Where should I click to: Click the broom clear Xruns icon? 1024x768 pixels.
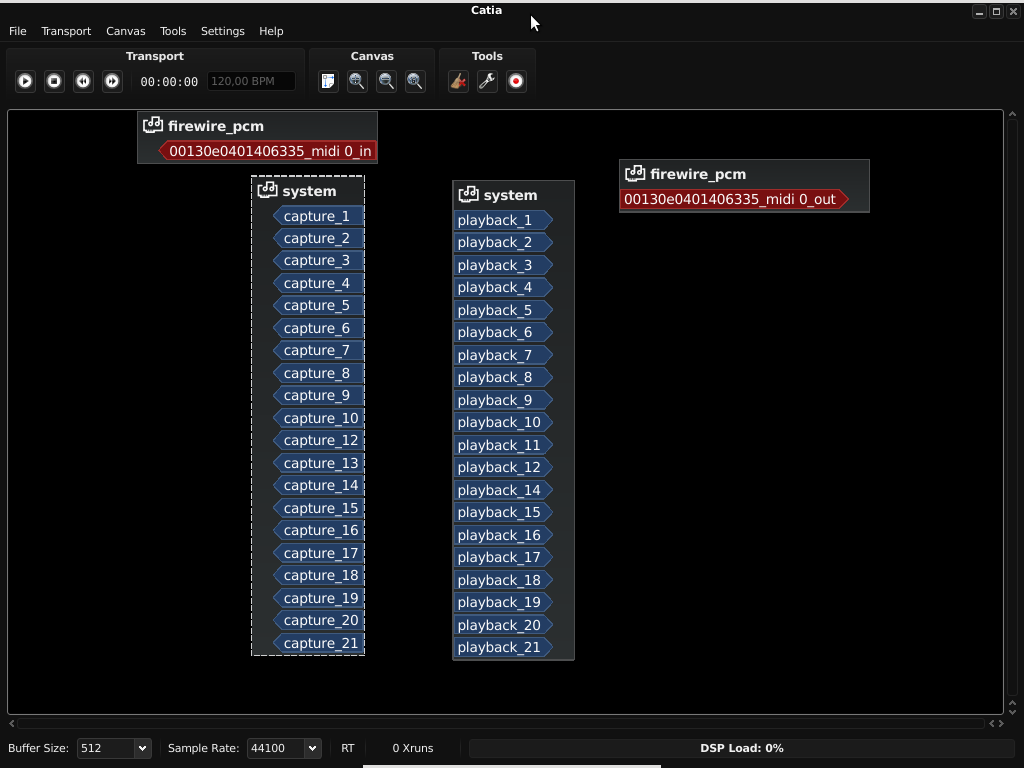click(x=458, y=81)
